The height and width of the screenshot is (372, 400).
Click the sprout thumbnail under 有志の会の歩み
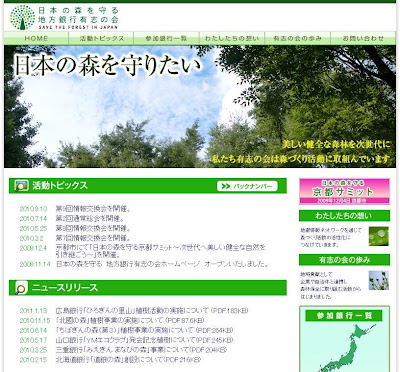point(379,280)
